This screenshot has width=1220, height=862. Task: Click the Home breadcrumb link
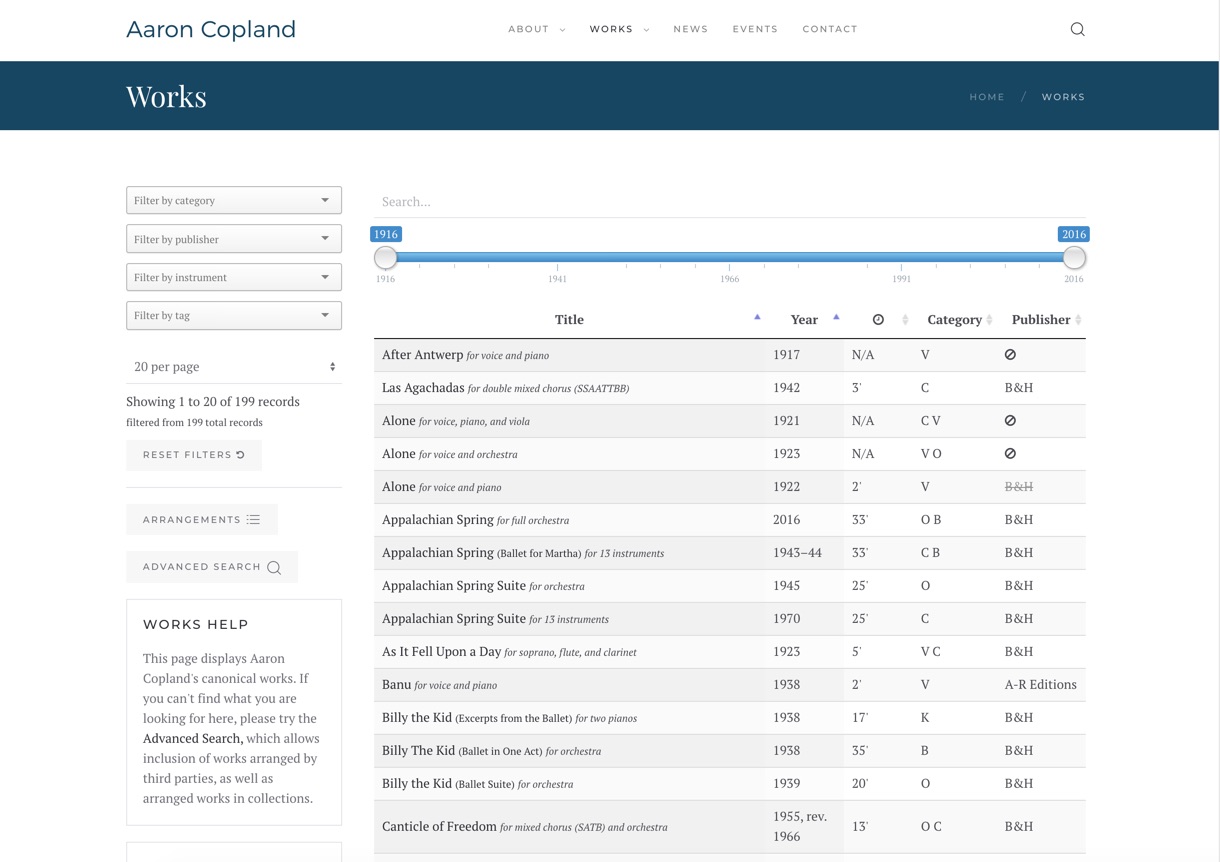tap(987, 97)
